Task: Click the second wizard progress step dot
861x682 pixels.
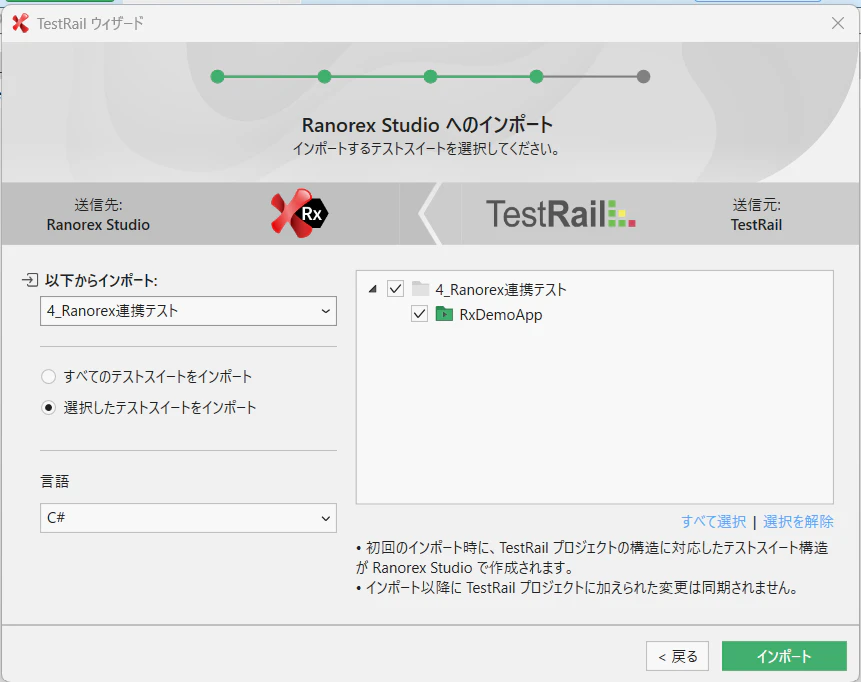Action: coord(325,77)
